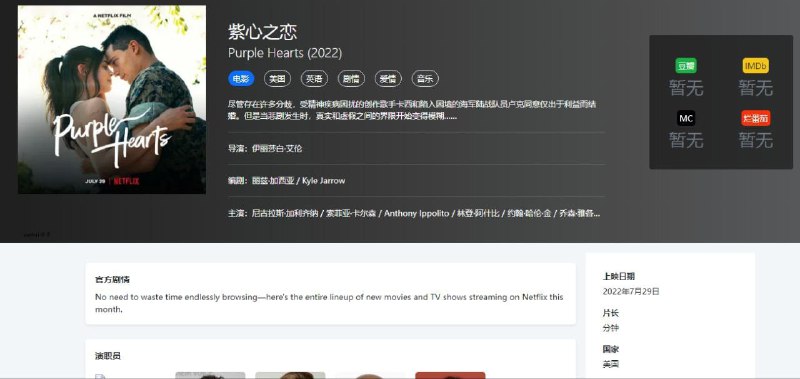Click the Purple Hearts (2022) subtitle
Screen dimensions: 800x379
coord(285,53)
